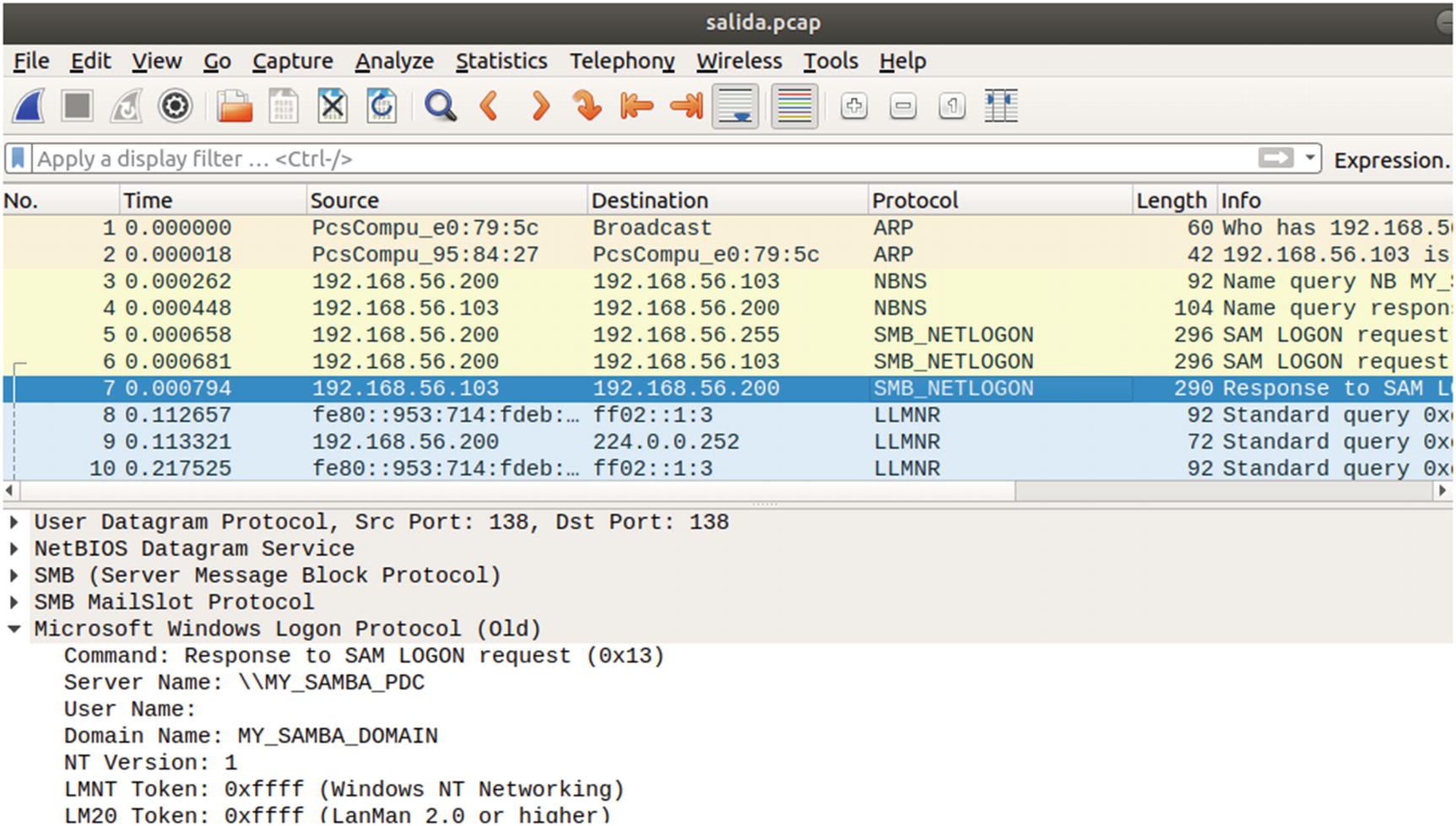Open the Statistics menu
The image size is (1456, 826).
pyautogui.click(x=501, y=61)
